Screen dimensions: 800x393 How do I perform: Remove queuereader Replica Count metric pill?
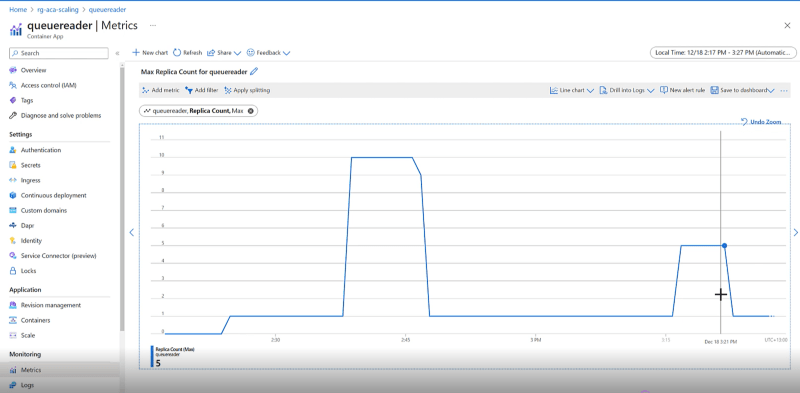point(251,110)
